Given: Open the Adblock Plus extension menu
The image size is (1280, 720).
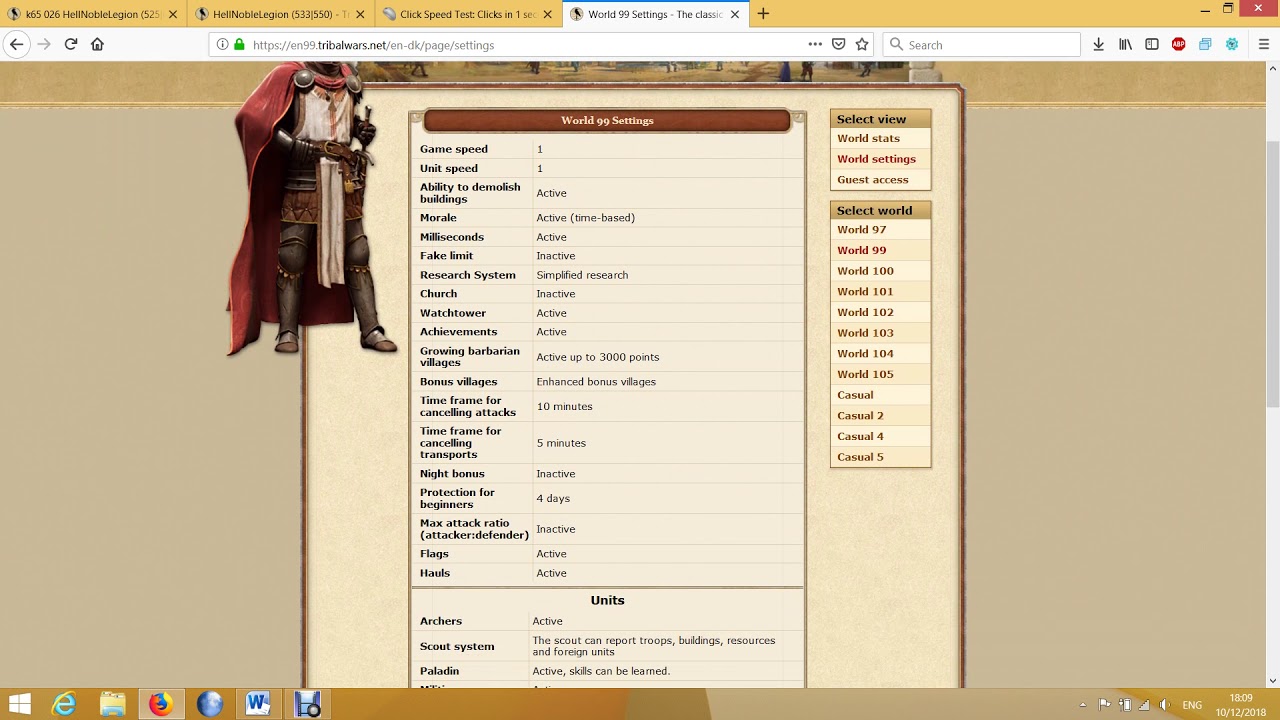Looking at the screenshot, I should (1179, 44).
